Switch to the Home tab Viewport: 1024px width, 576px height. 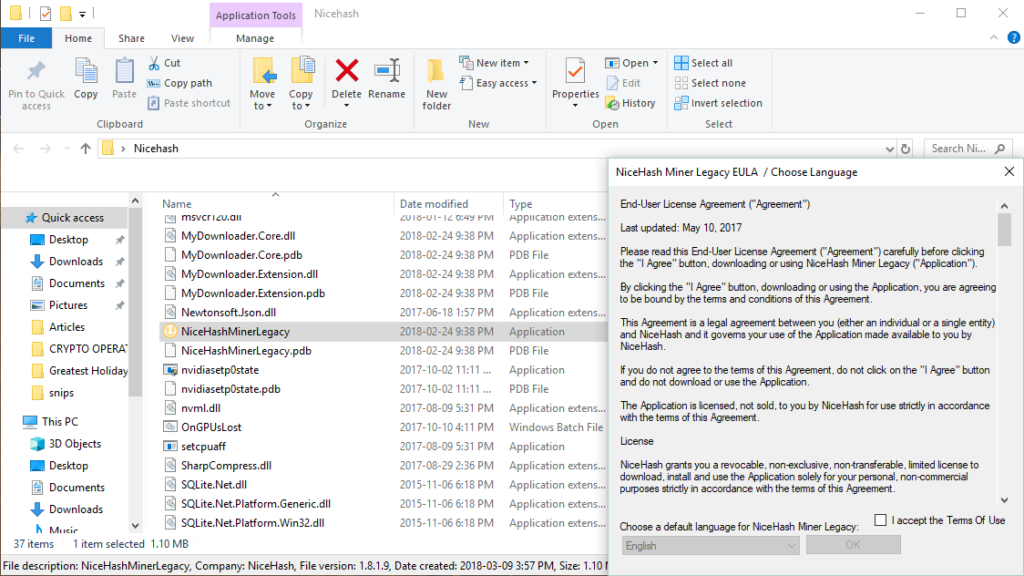tap(78, 39)
